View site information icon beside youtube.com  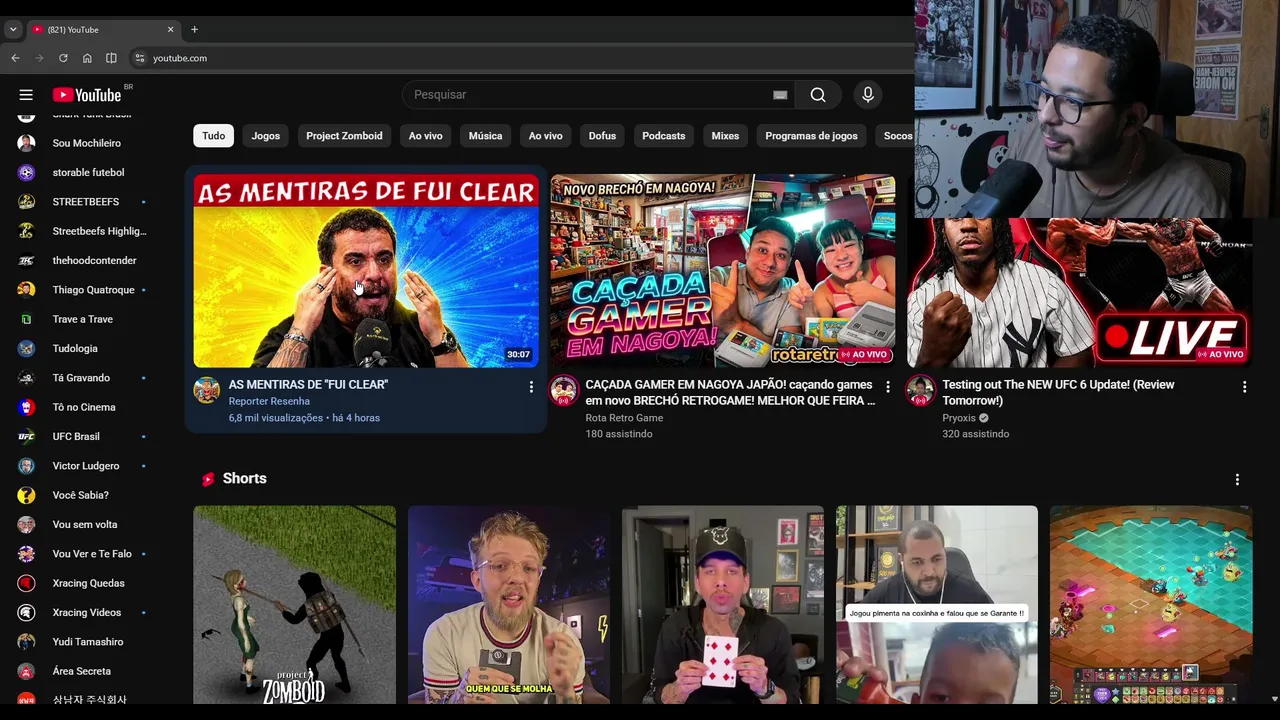click(140, 58)
